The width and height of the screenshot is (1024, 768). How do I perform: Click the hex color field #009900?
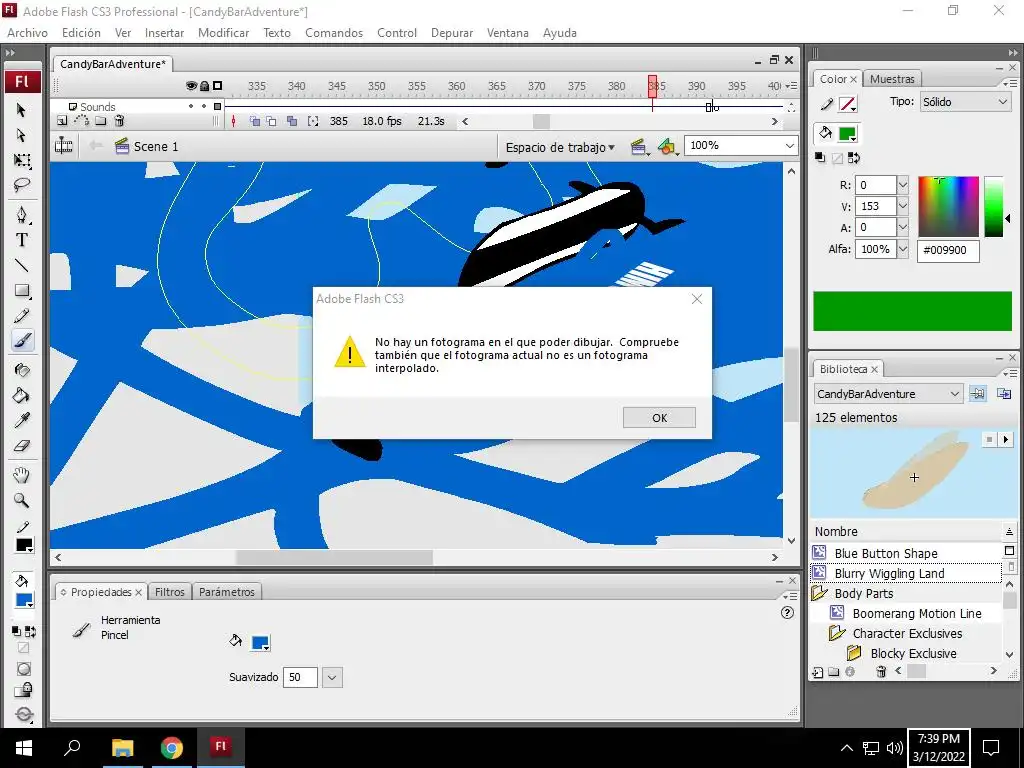coord(948,250)
